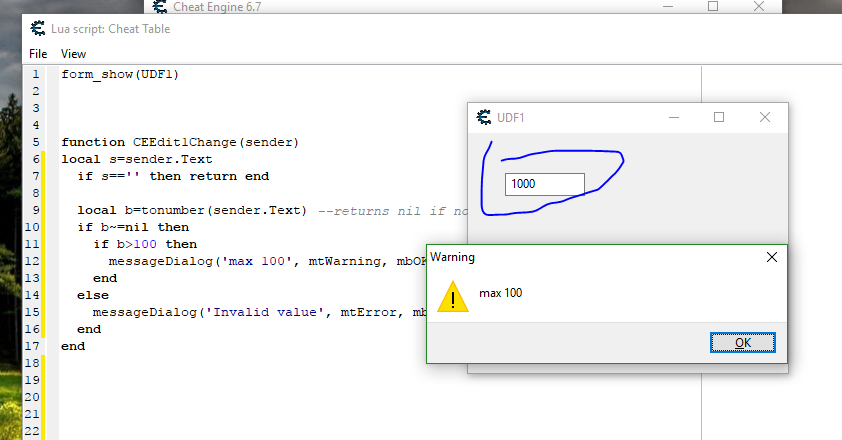842x440 pixels.
Task: Minimize the Cheat Engine 6.7 window
Action: (x=666, y=6)
